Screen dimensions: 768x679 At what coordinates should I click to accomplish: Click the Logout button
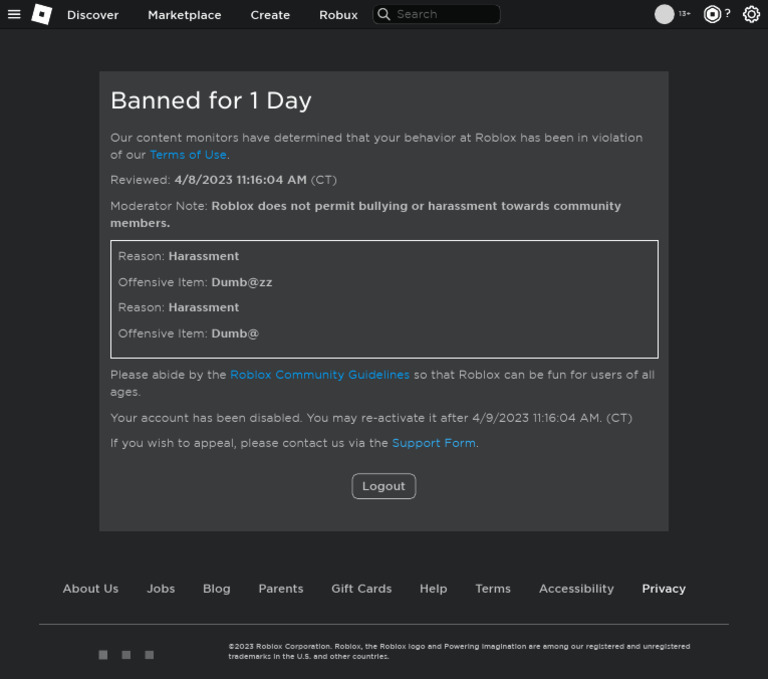pos(384,486)
